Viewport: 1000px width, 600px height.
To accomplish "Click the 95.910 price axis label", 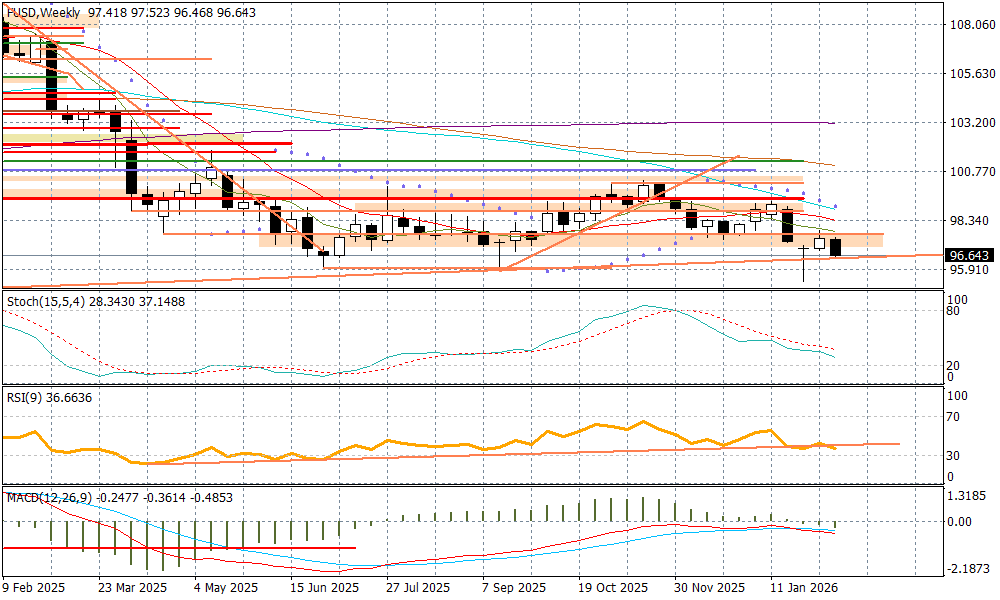I will [x=970, y=269].
